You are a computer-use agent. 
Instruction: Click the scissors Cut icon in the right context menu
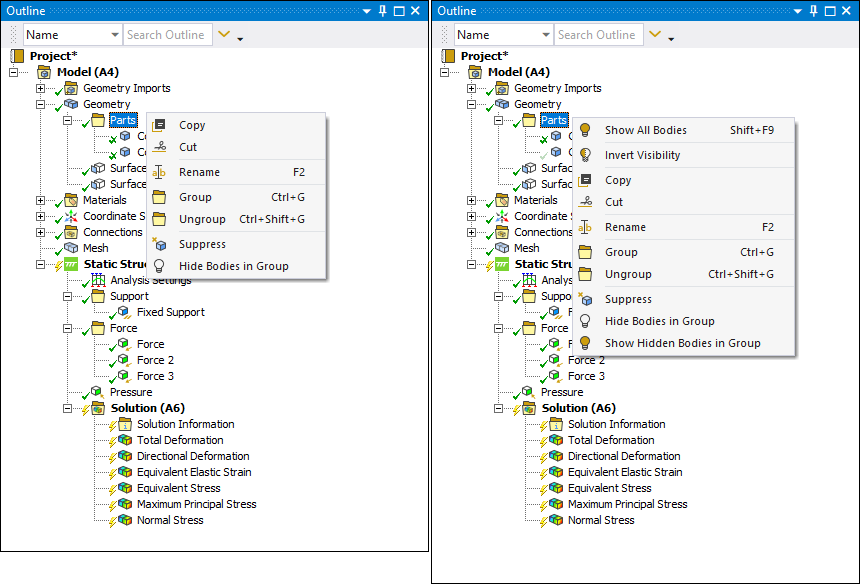coord(586,202)
